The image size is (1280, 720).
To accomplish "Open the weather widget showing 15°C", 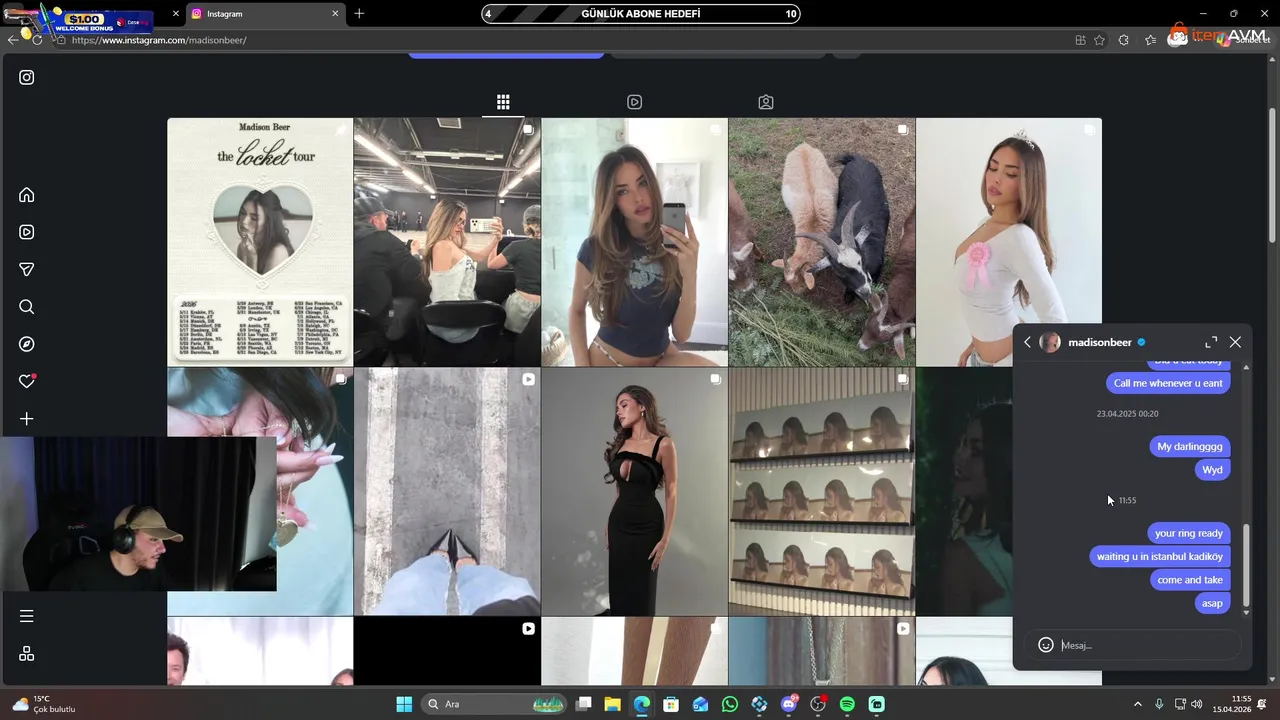I will (44, 704).
